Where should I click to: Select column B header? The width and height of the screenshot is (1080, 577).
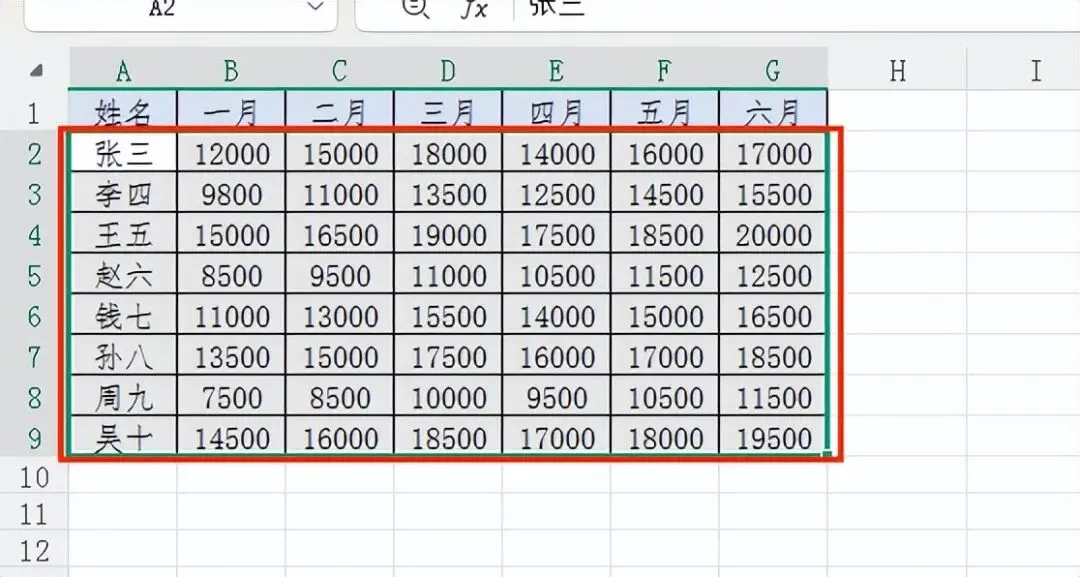click(x=231, y=70)
